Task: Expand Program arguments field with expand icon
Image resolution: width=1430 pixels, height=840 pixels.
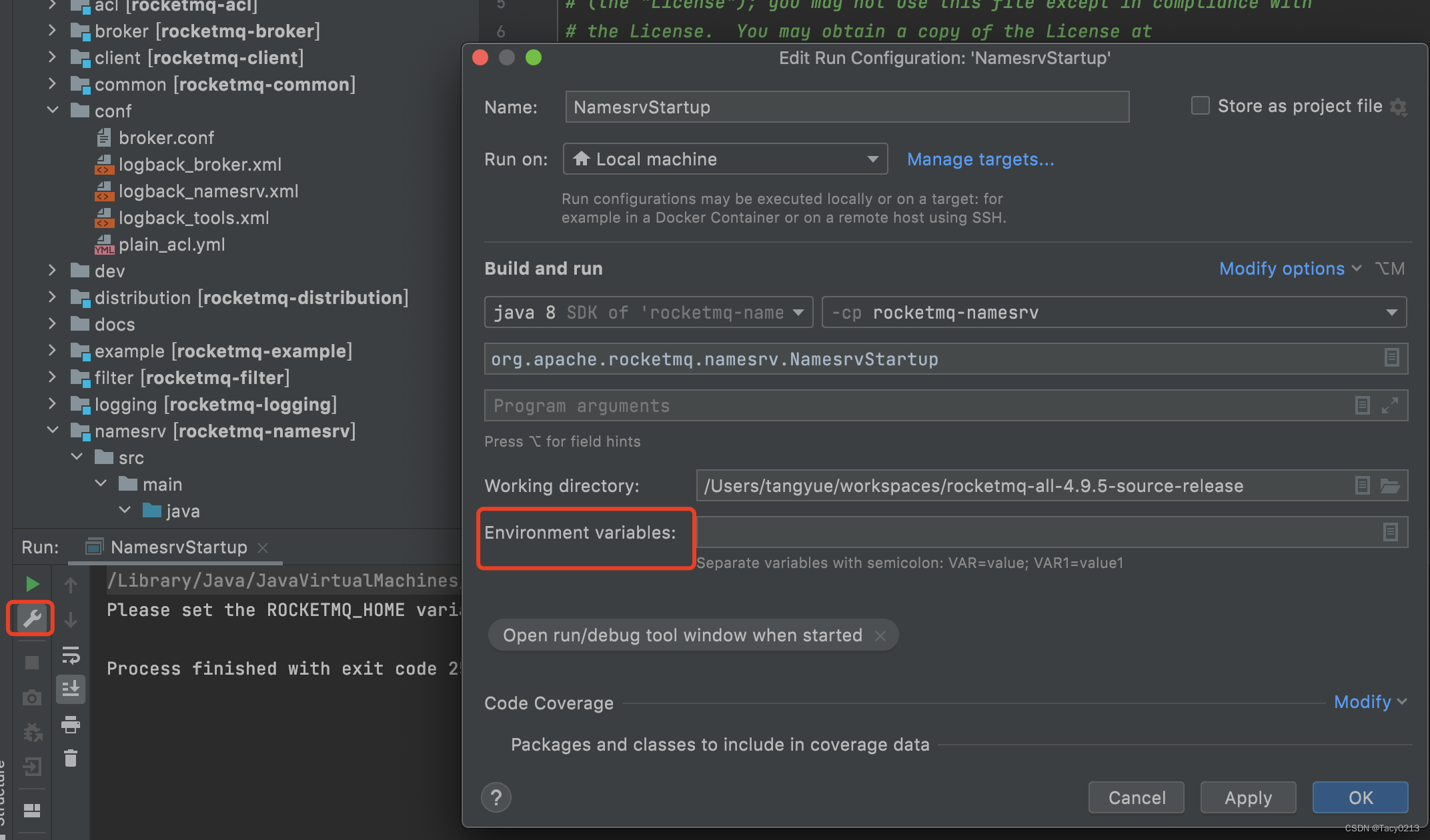Action: pos(1390,405)
